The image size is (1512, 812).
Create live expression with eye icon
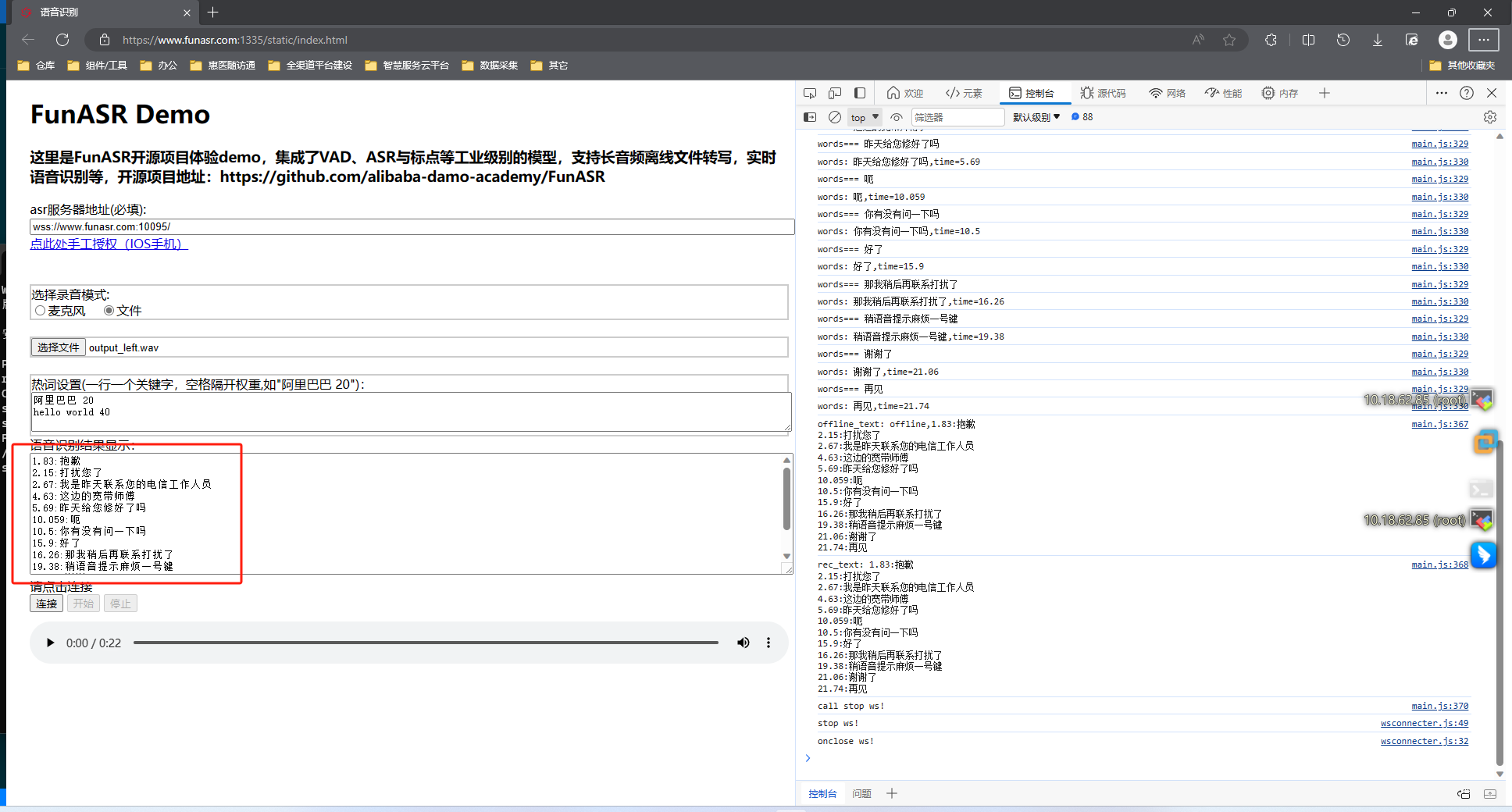(x=897, y=117)
